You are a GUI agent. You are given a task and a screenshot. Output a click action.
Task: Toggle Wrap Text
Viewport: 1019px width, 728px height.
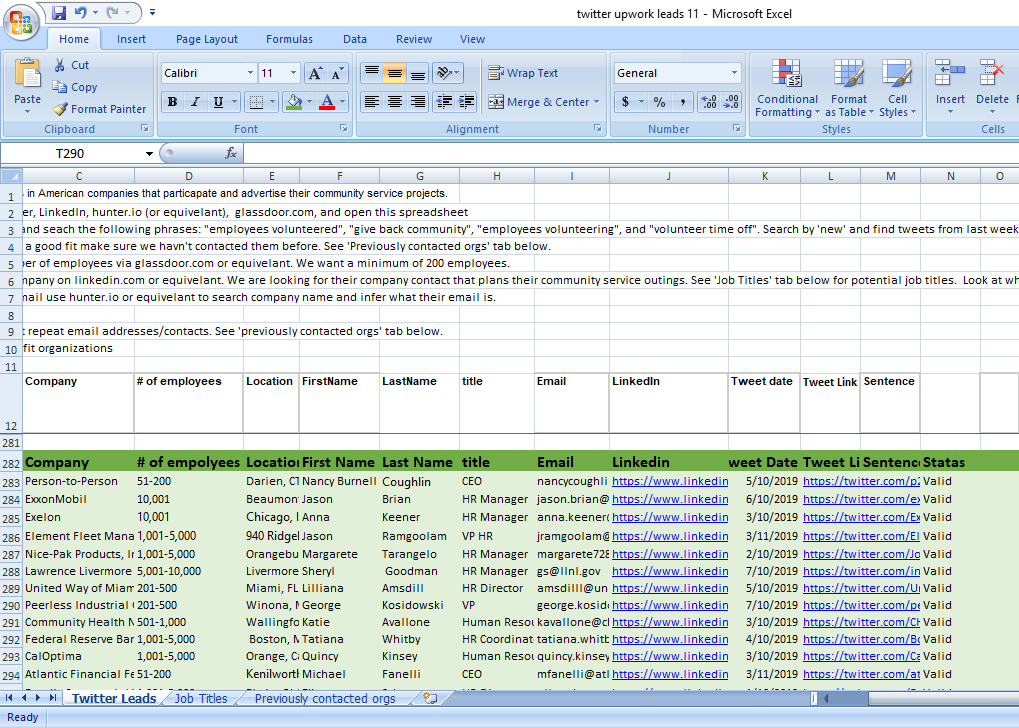click(x=523, y=73)
